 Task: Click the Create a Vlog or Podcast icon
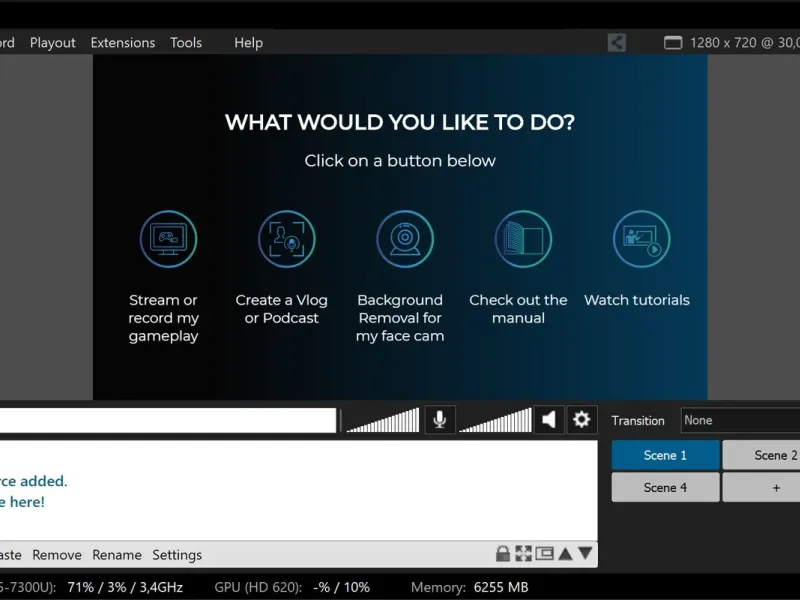click(287, 239)
